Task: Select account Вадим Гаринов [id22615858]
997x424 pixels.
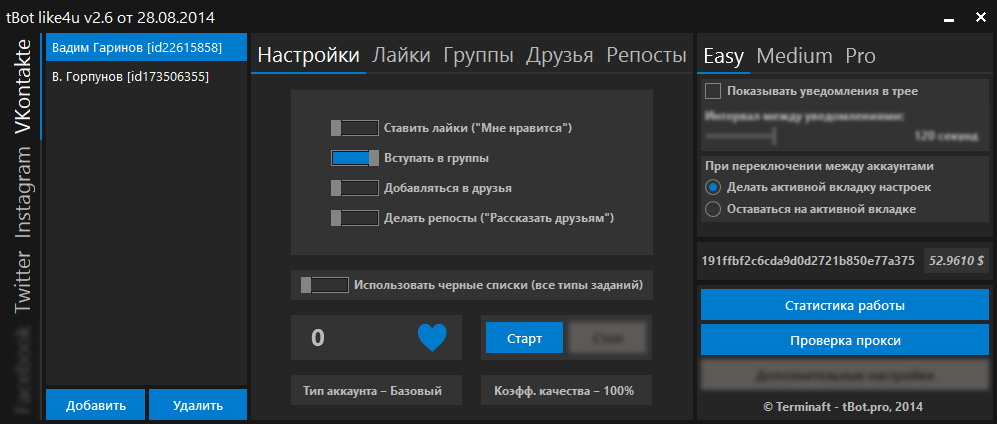Action: click(146, 47)
